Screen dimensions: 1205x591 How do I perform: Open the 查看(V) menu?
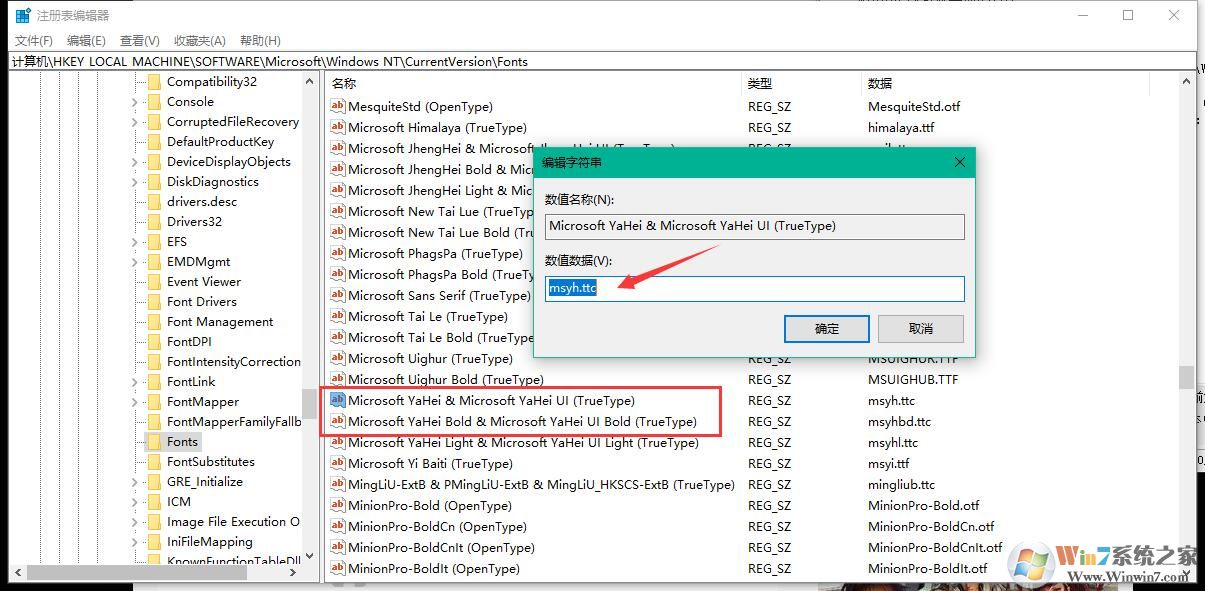137,40
